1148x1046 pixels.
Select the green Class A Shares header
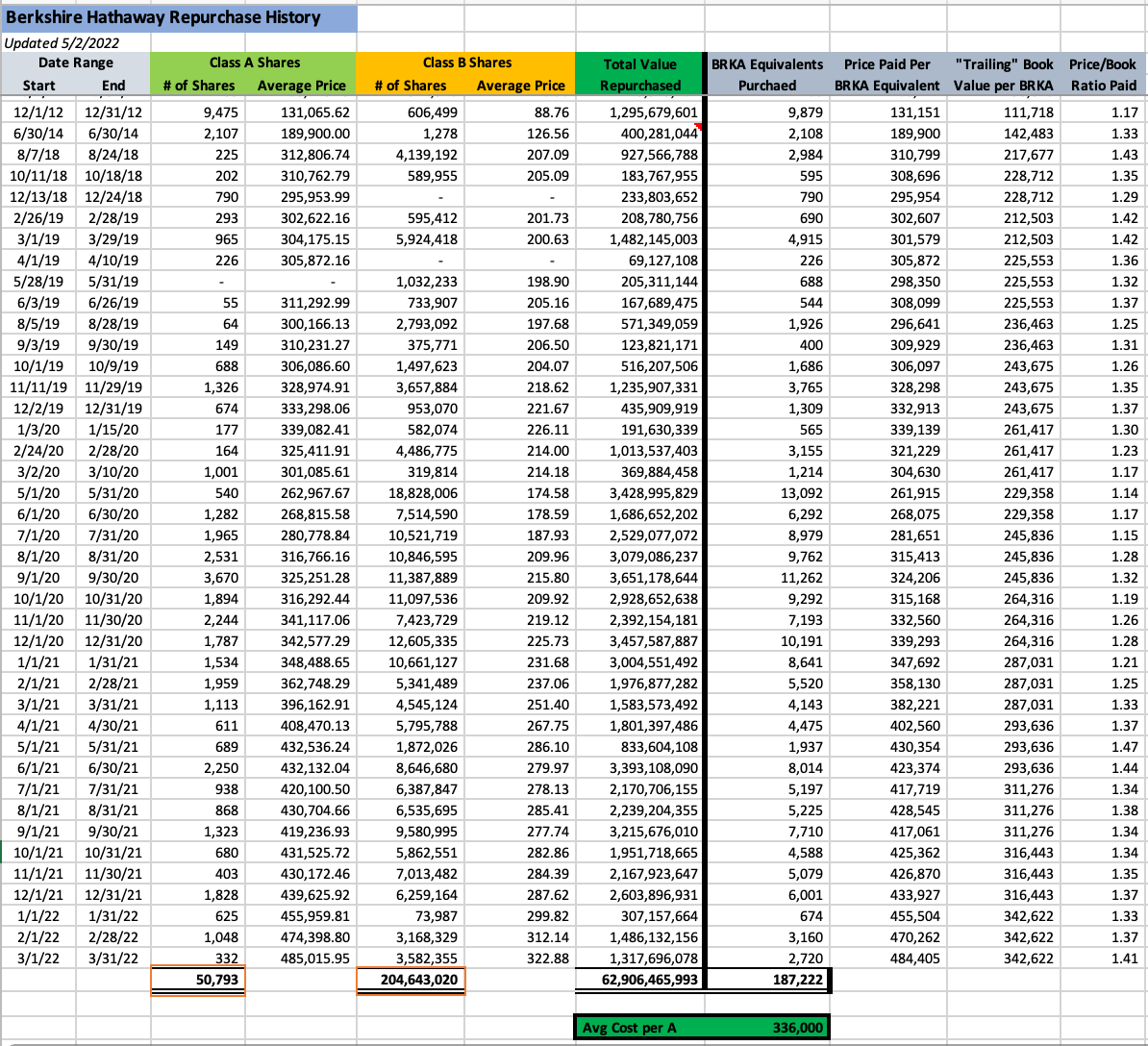[254, 62]
